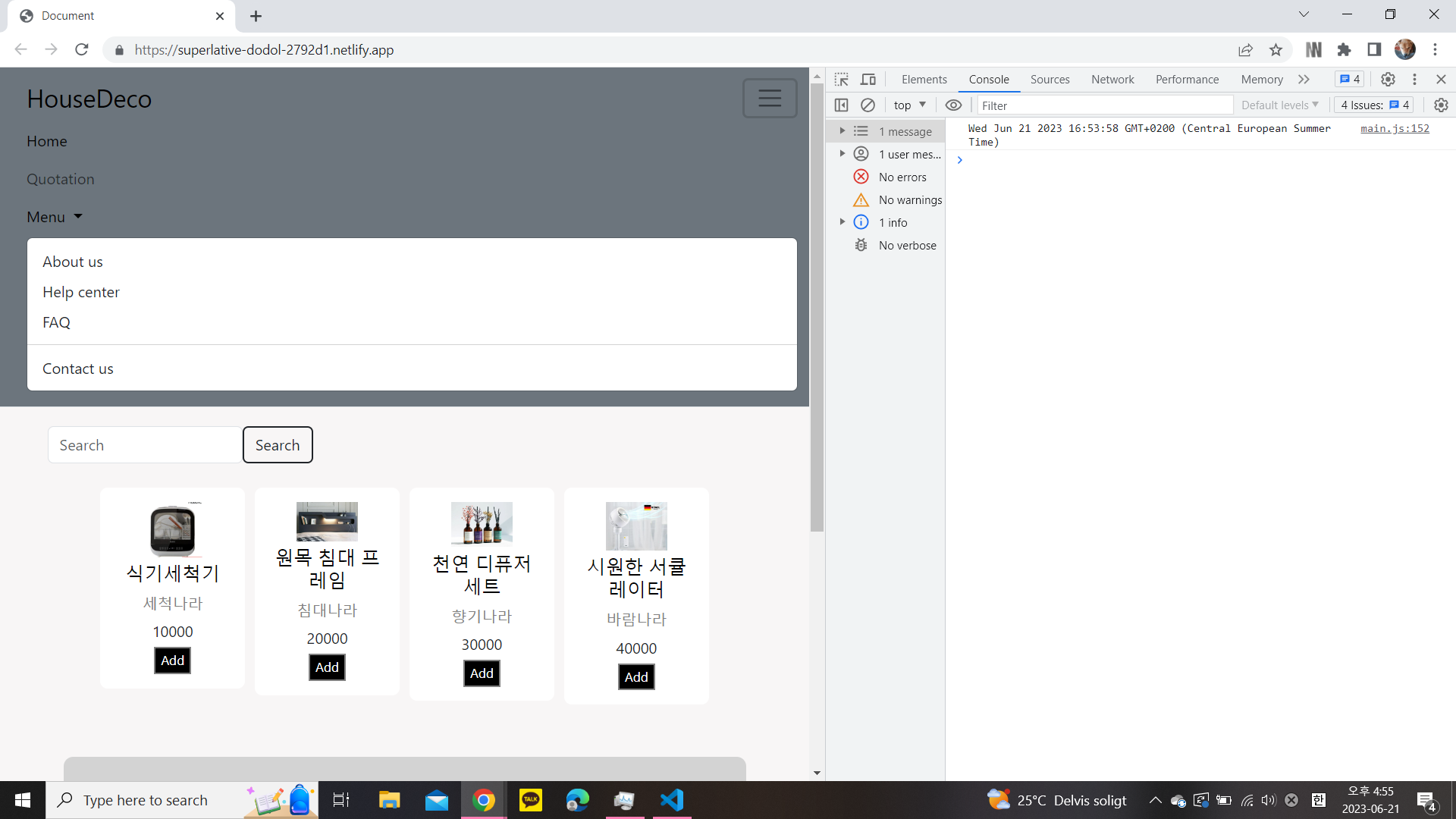Select the inspect element tool in DevTools
Image resolution: width=1456 pixels, height=819 pixels.
click(840, 79)
